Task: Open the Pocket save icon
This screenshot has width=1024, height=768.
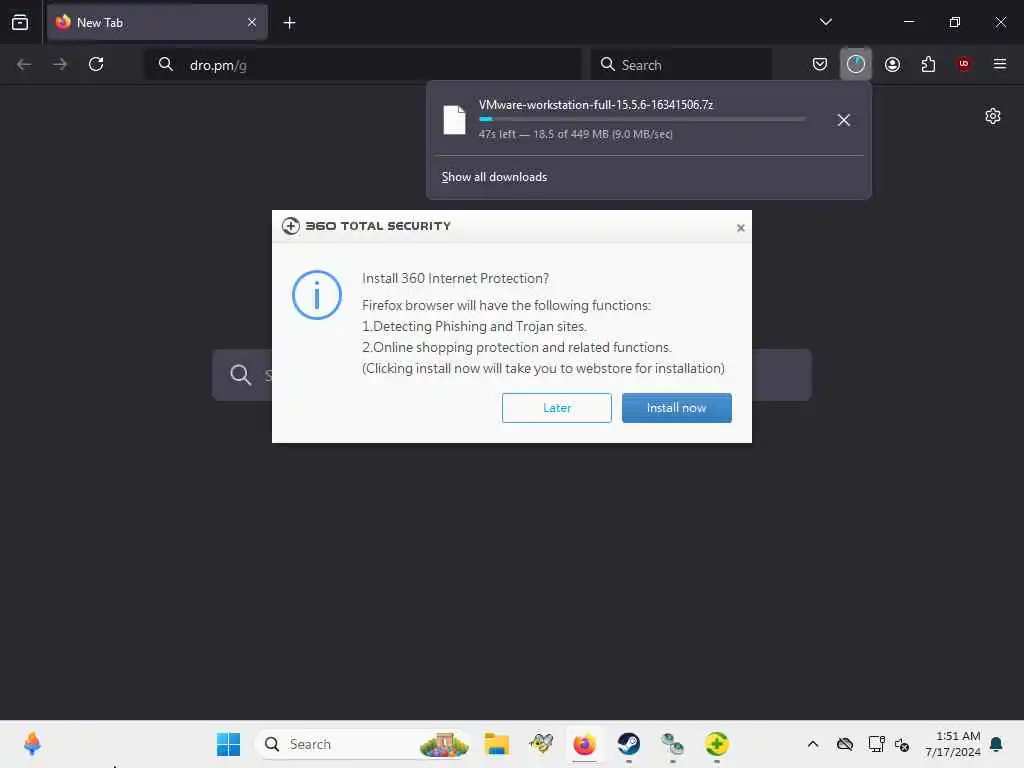Action: tap(820, 64)
